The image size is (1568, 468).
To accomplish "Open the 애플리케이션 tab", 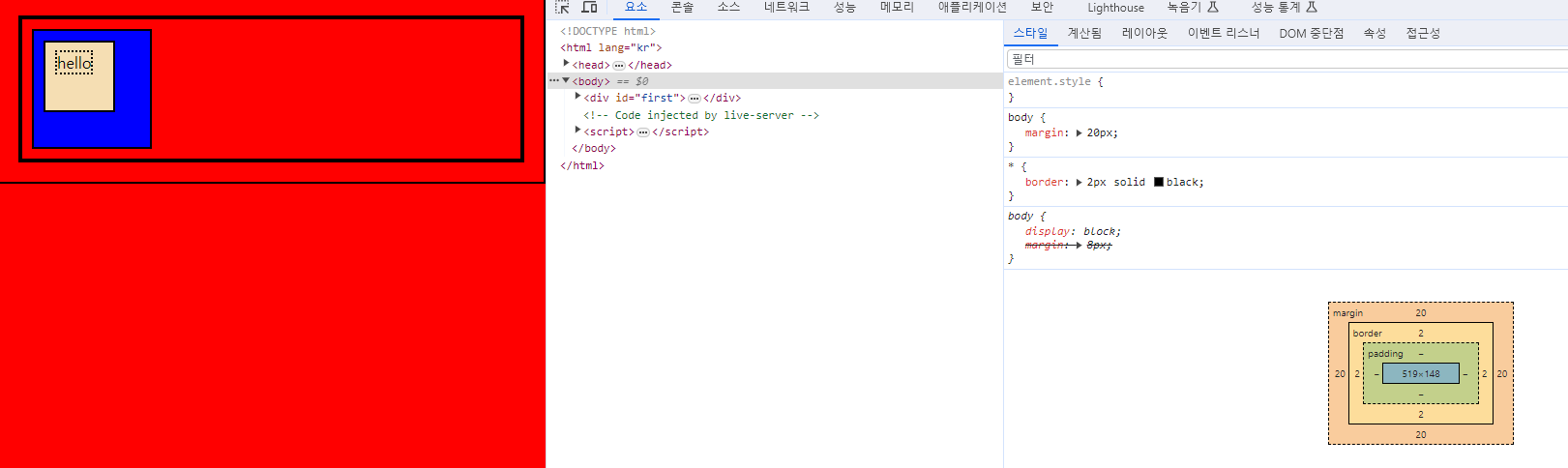I will coord(972,7).
